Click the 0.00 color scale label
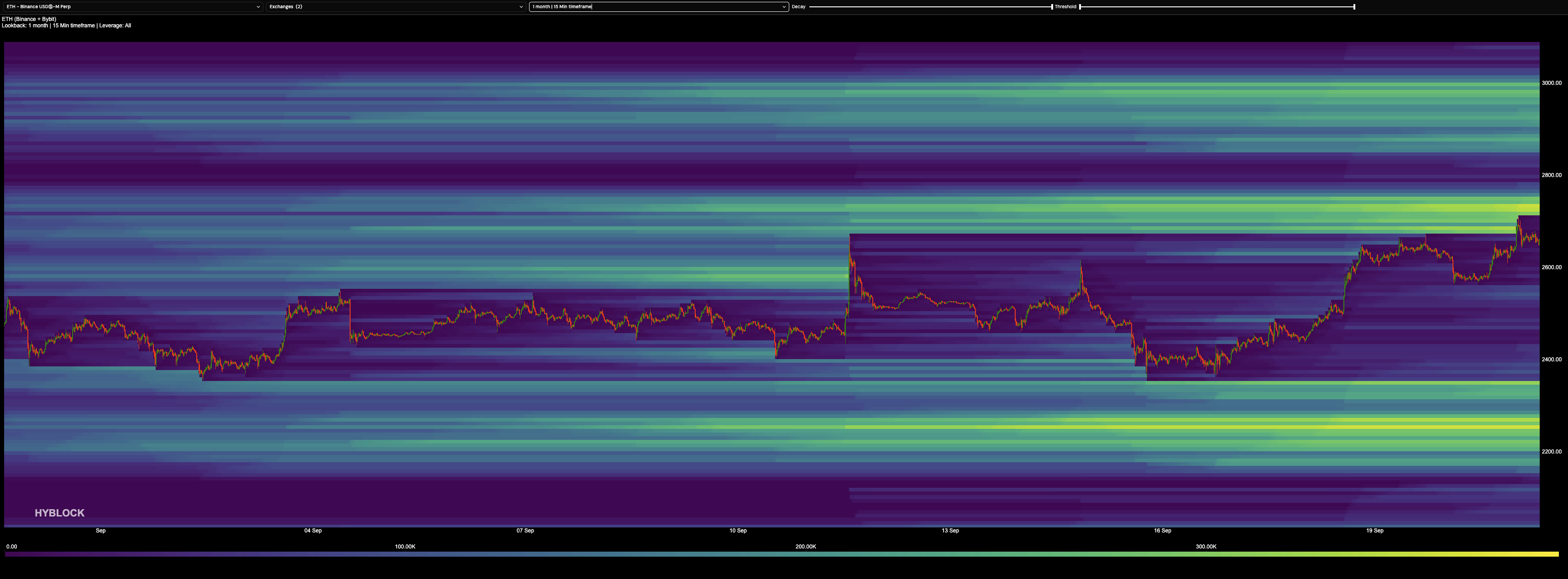Viewport: 1568px width, 579px height. (x=11, y=547)
